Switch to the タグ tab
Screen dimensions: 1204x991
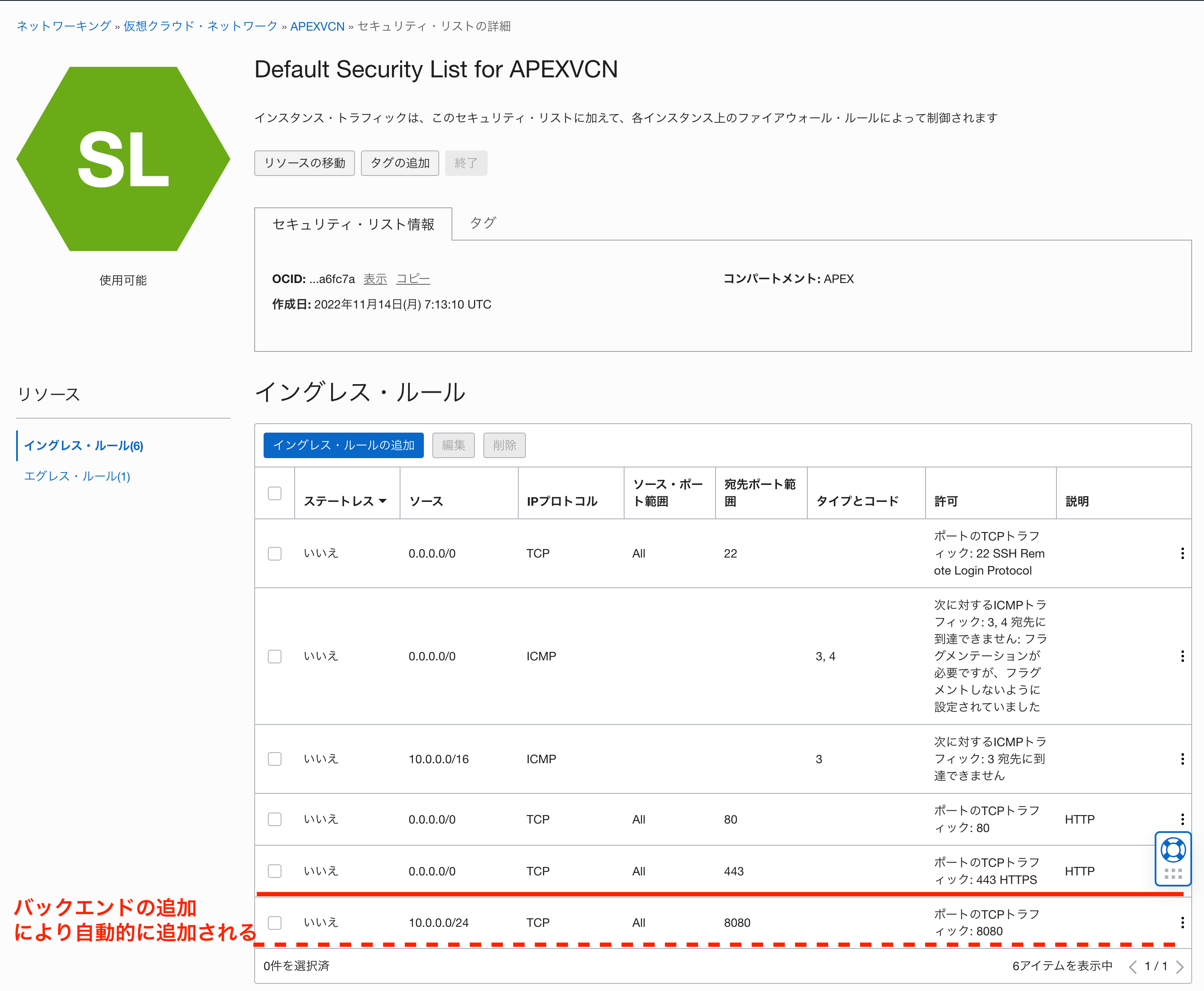(x=483, y=223)
